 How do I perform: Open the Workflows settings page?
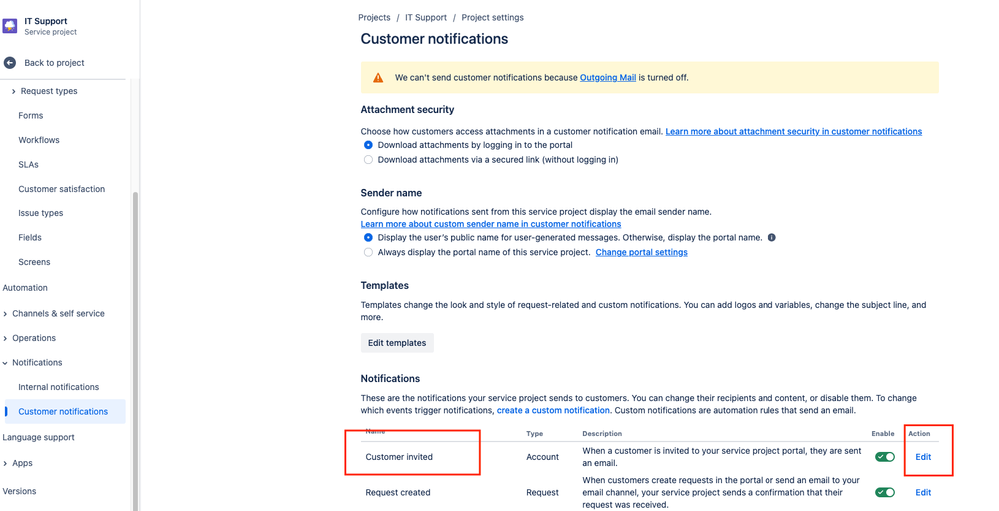(39, 140)
